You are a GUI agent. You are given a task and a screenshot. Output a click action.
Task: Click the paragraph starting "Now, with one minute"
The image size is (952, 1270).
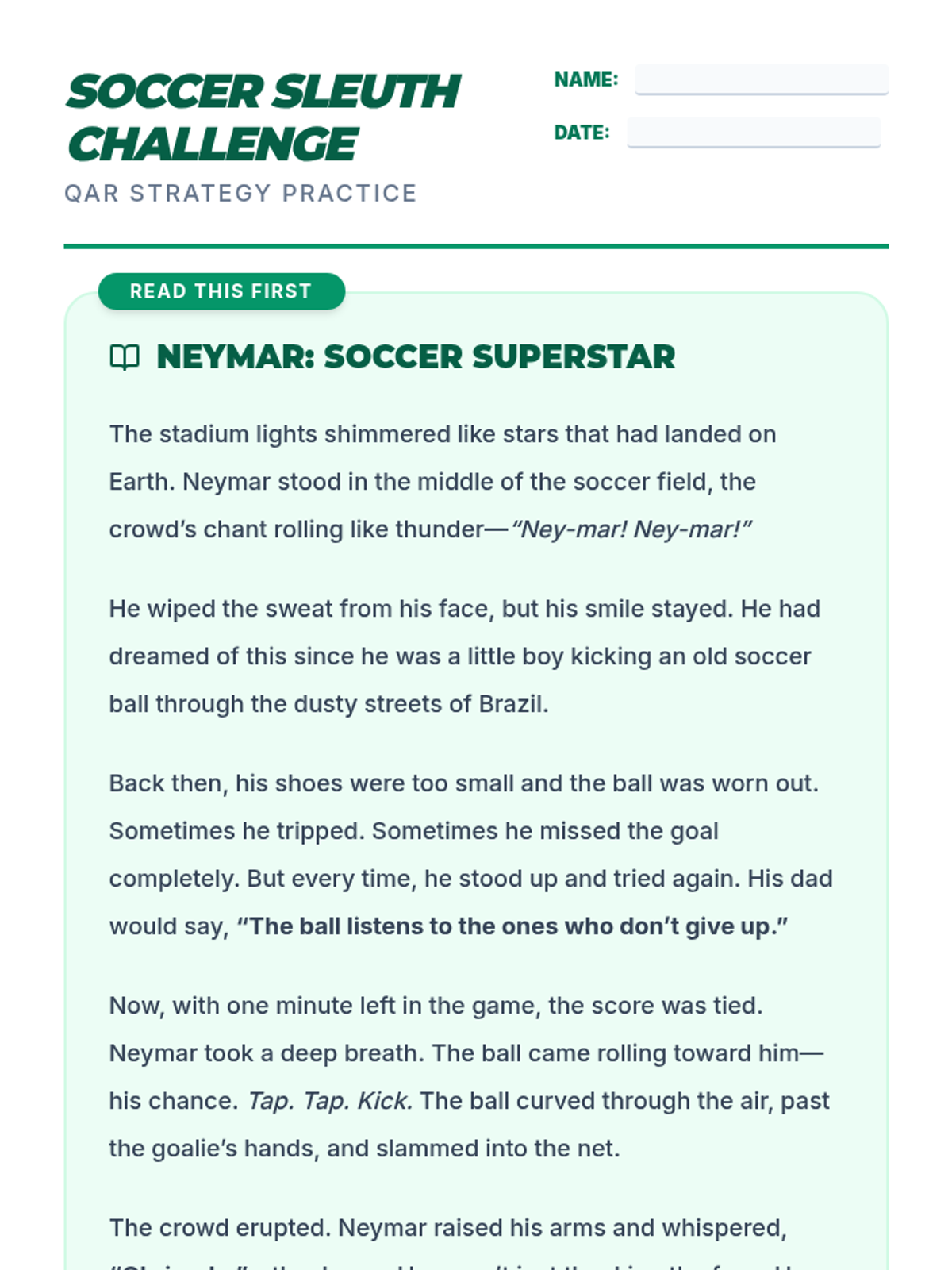(x=468, y=1053)
